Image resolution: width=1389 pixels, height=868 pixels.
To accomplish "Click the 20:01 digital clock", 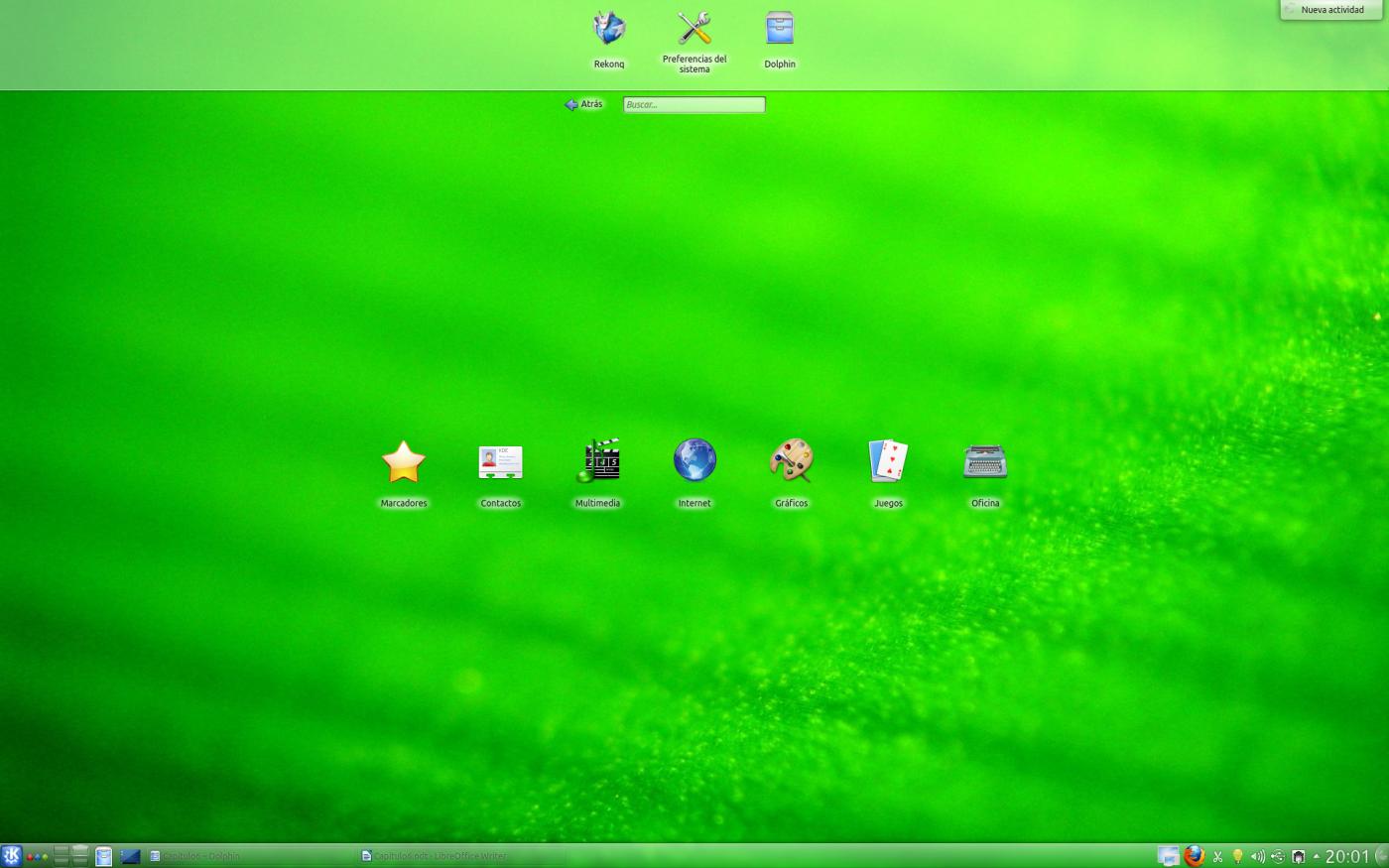I will tap(1347, 856).
